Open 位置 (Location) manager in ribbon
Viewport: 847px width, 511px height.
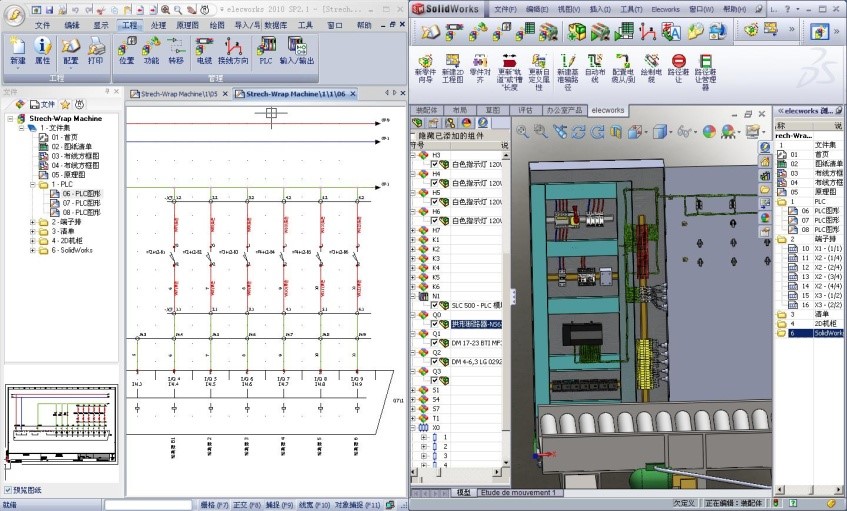[x=126, y=51]
